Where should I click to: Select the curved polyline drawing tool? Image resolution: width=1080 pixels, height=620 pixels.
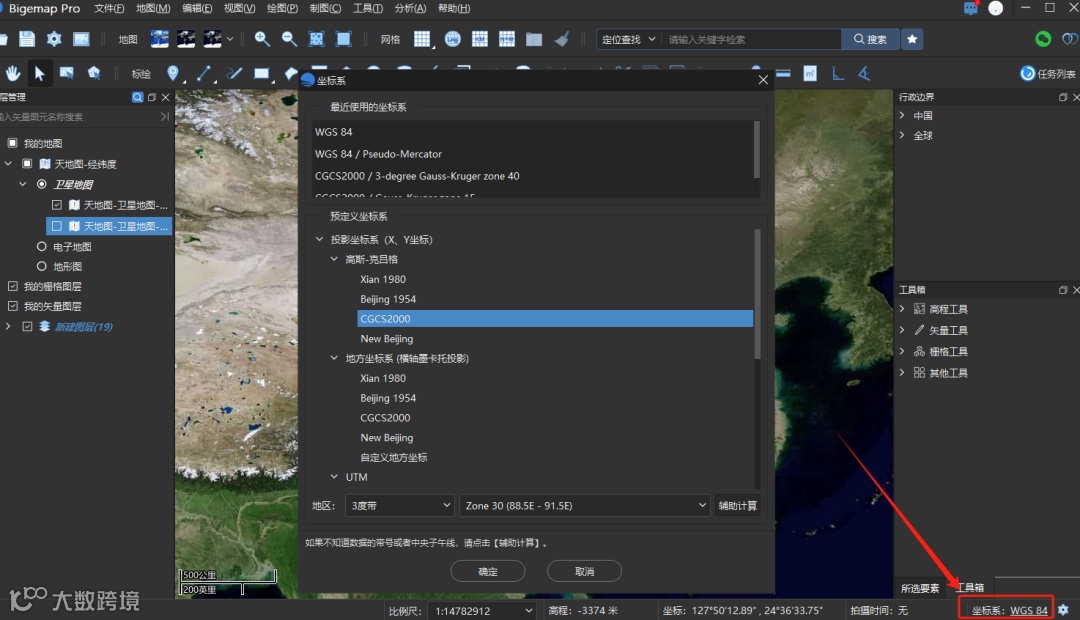(234, 73)
